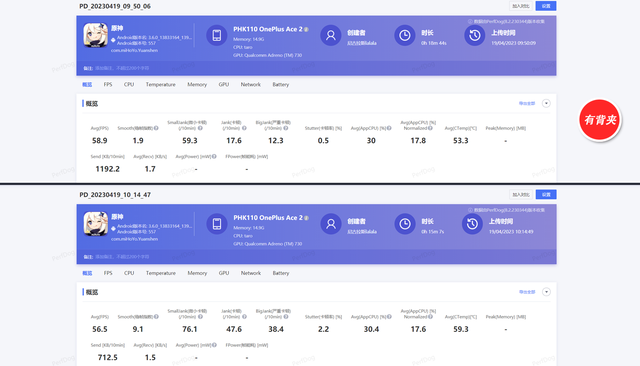640x366 pixels.
Task: Focus remark 备注 field in 09_50_06 report
Action: tap(122, 68)
